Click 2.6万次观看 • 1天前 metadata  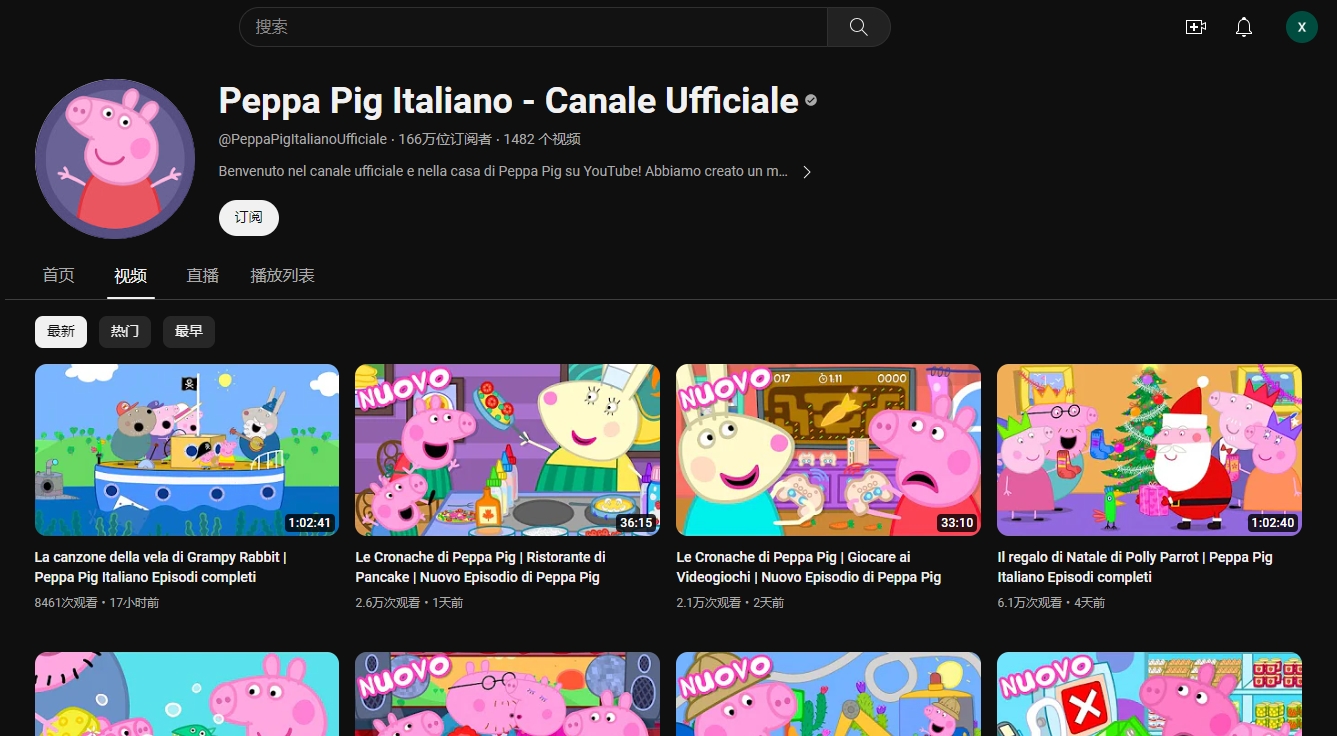tap(409, 603)
